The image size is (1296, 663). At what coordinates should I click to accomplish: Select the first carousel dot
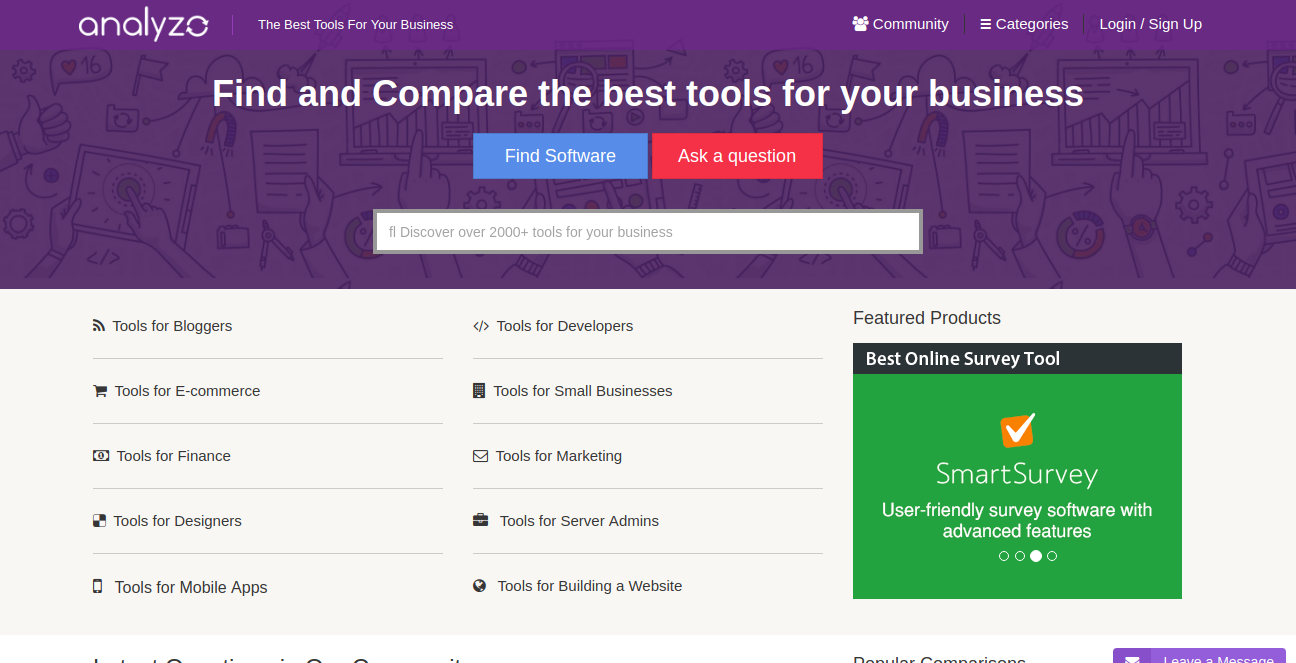pyautogui.click(x=1004, y=556)
